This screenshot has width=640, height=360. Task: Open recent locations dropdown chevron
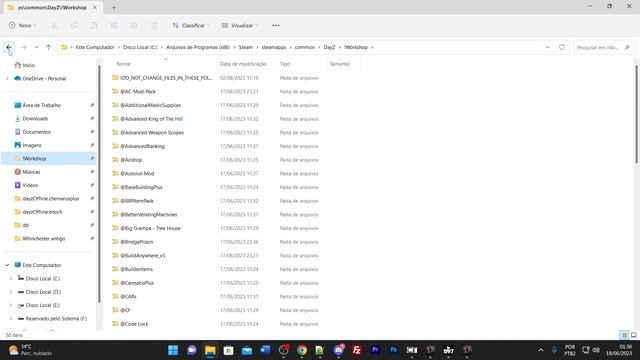(36, 47)
